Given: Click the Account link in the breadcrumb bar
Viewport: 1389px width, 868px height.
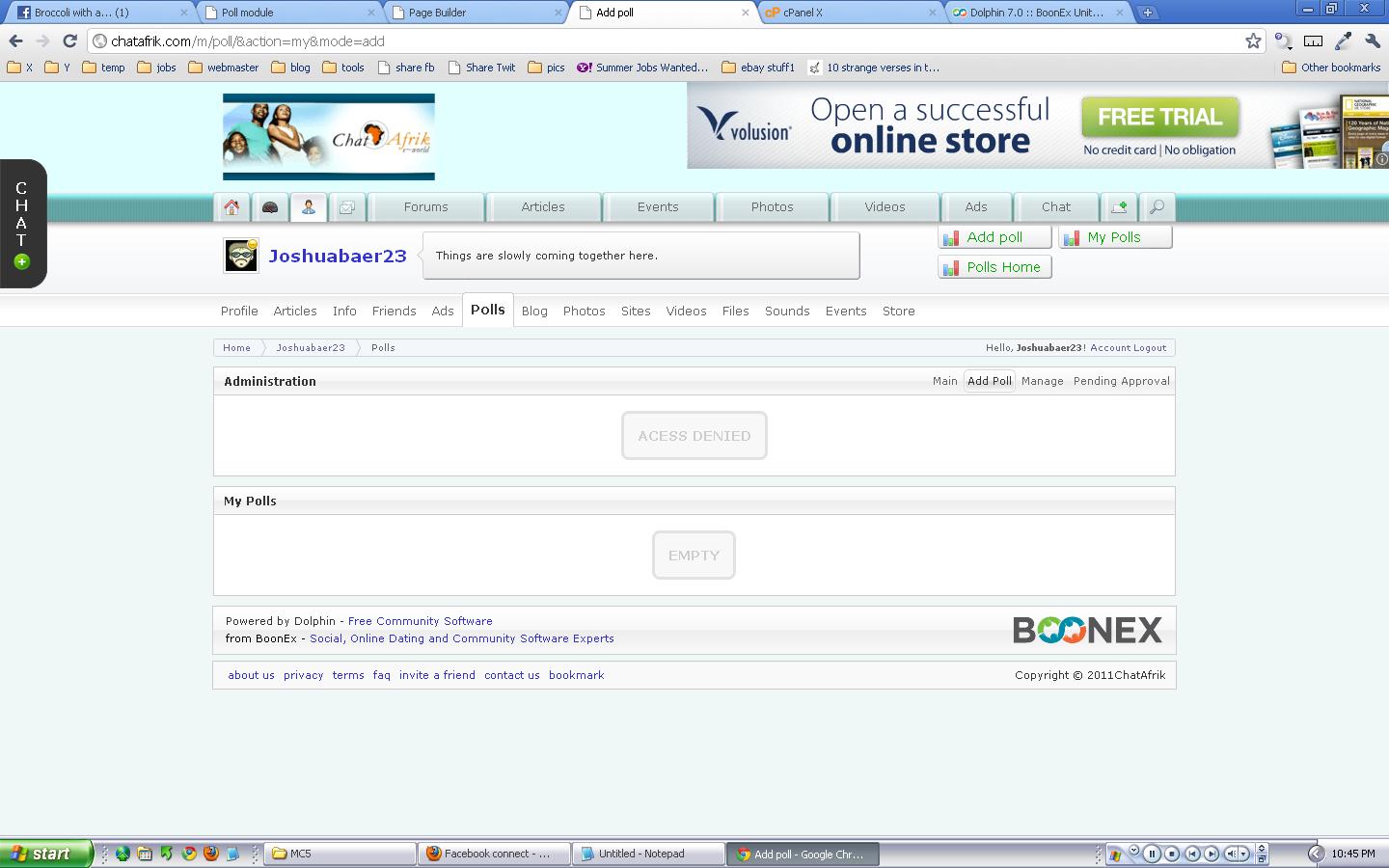Looking at the screenshot, I should 1110,348.
